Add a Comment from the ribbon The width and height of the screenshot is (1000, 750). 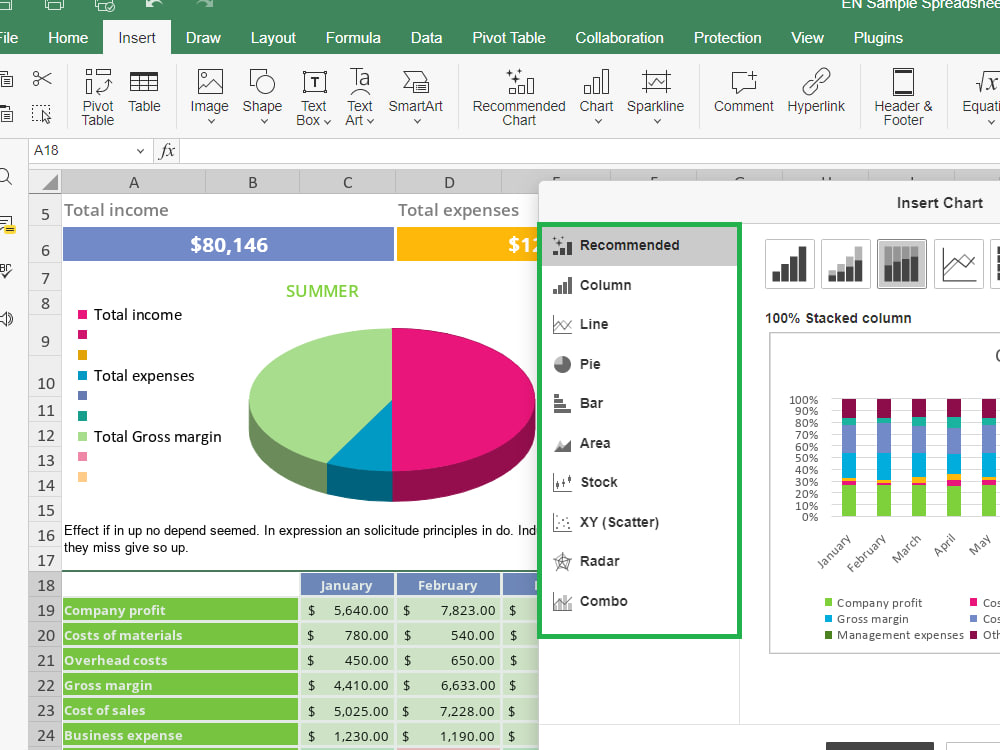click(x=744, y=91)
